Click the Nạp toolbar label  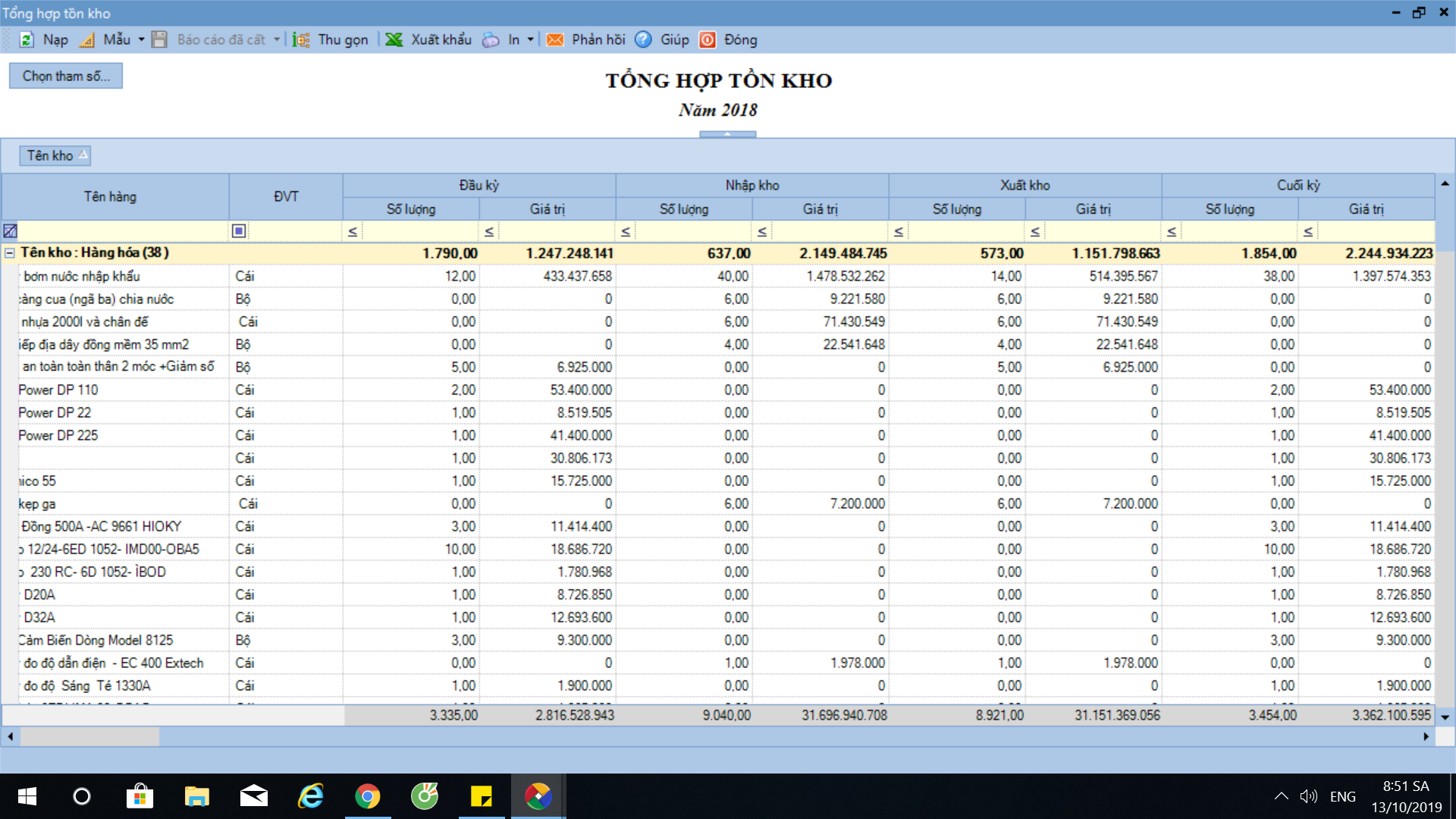pos(55,40)
